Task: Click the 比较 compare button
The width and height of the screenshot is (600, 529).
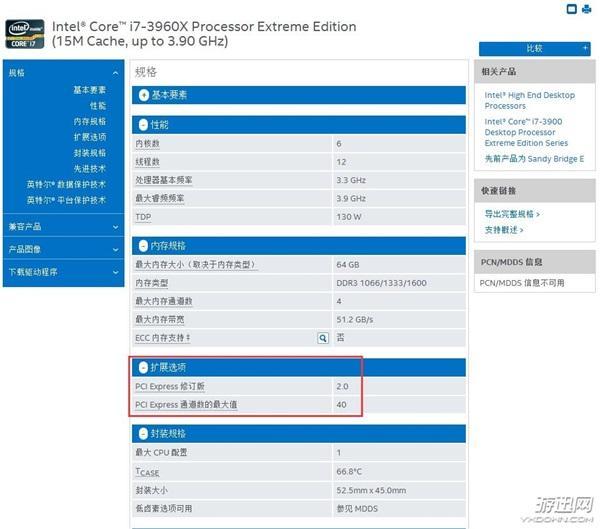Action: pos(535,49)
